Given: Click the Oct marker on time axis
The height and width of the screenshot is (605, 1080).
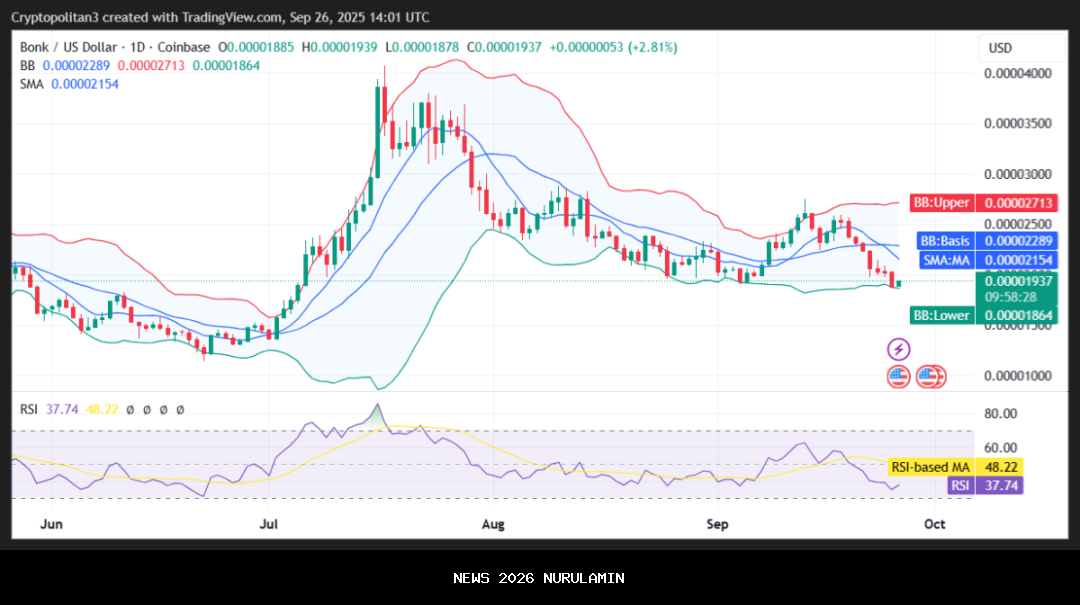Looking at the screenshot, I should point(934,524).
